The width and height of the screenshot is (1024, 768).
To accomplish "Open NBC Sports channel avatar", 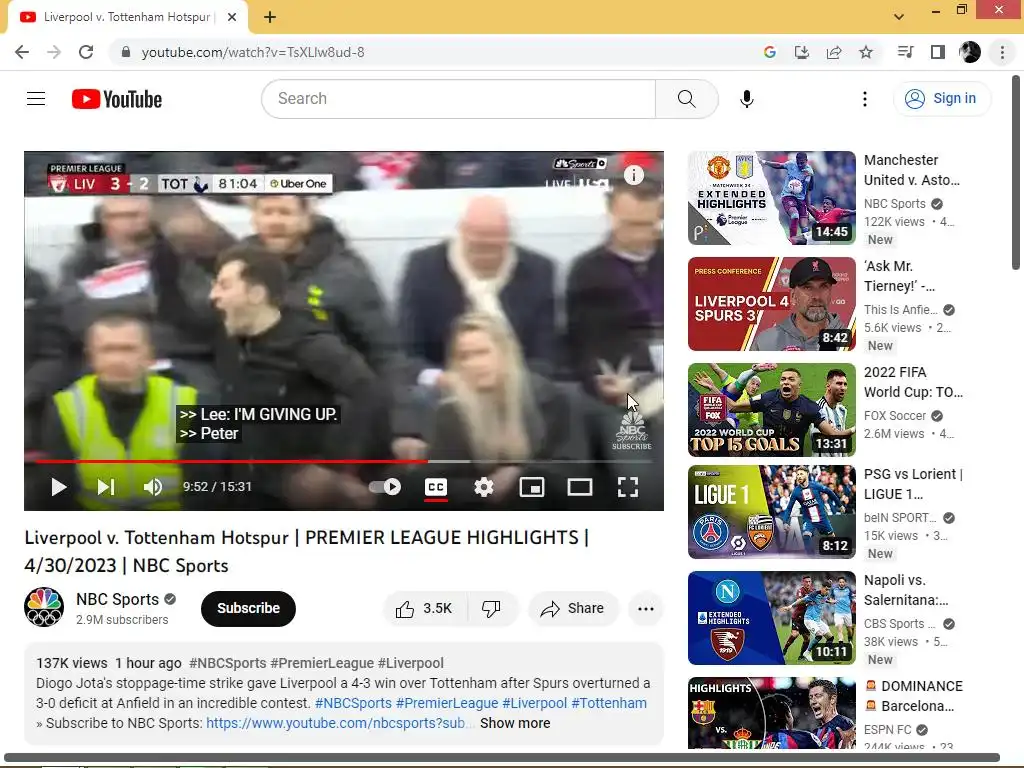I will (x=44, y=607).
